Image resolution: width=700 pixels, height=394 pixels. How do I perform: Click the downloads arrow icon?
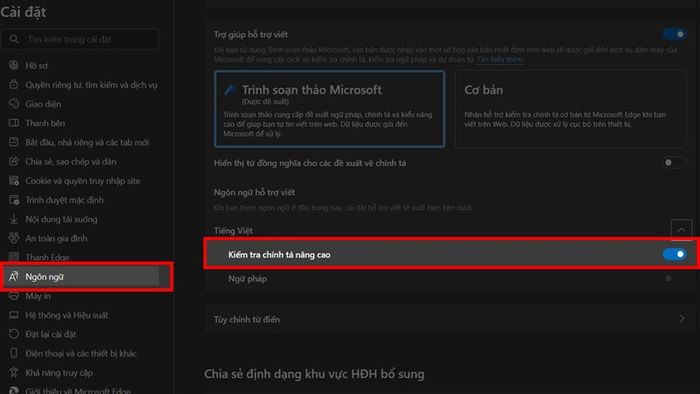pyautogui.click(x=14, y=219)
